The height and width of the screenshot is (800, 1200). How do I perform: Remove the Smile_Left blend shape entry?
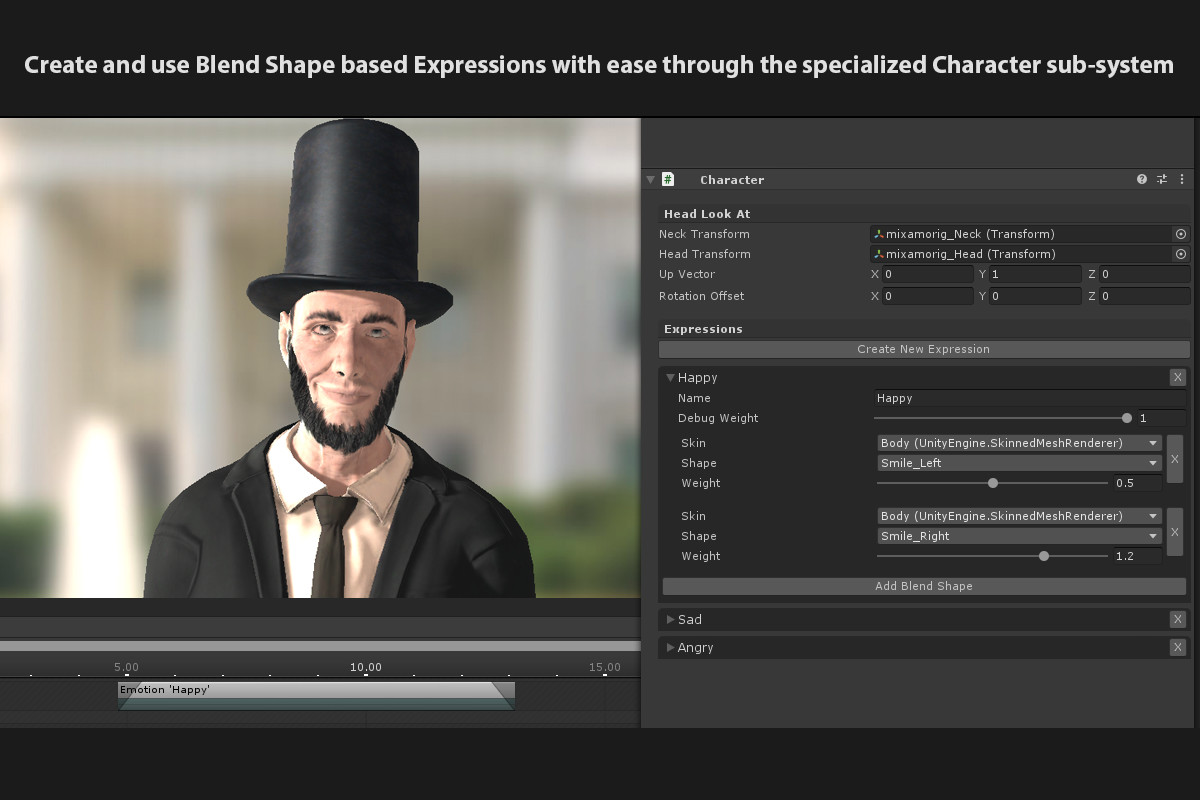(1175, 459)
